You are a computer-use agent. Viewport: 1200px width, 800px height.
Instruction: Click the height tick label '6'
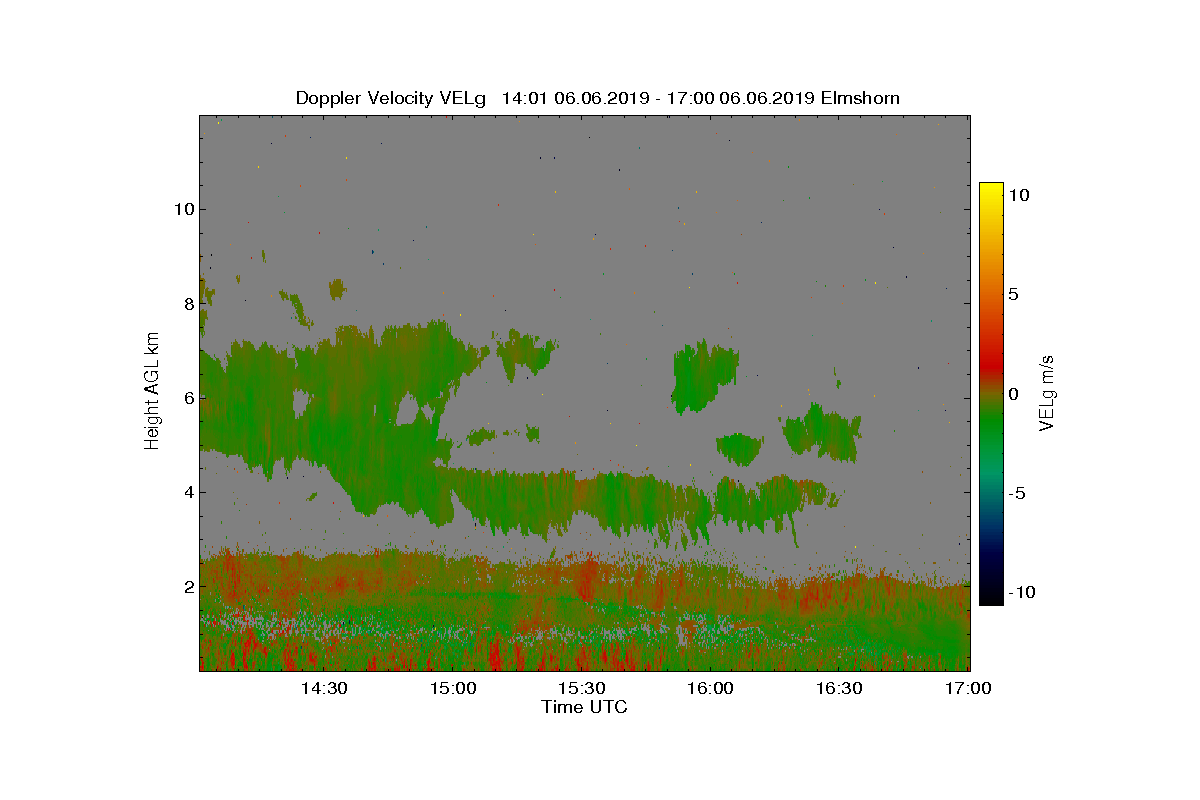pos(187,398)
